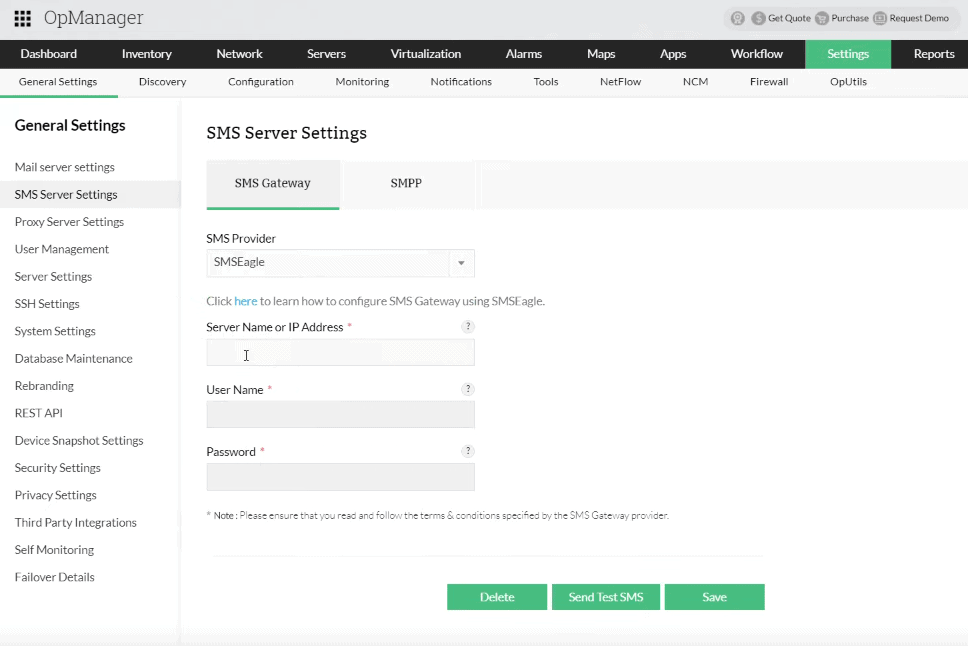Image resolution: width=968 pixels, height=646 pixels.
Task: Open the Network main menu
Action: [240, 54]
